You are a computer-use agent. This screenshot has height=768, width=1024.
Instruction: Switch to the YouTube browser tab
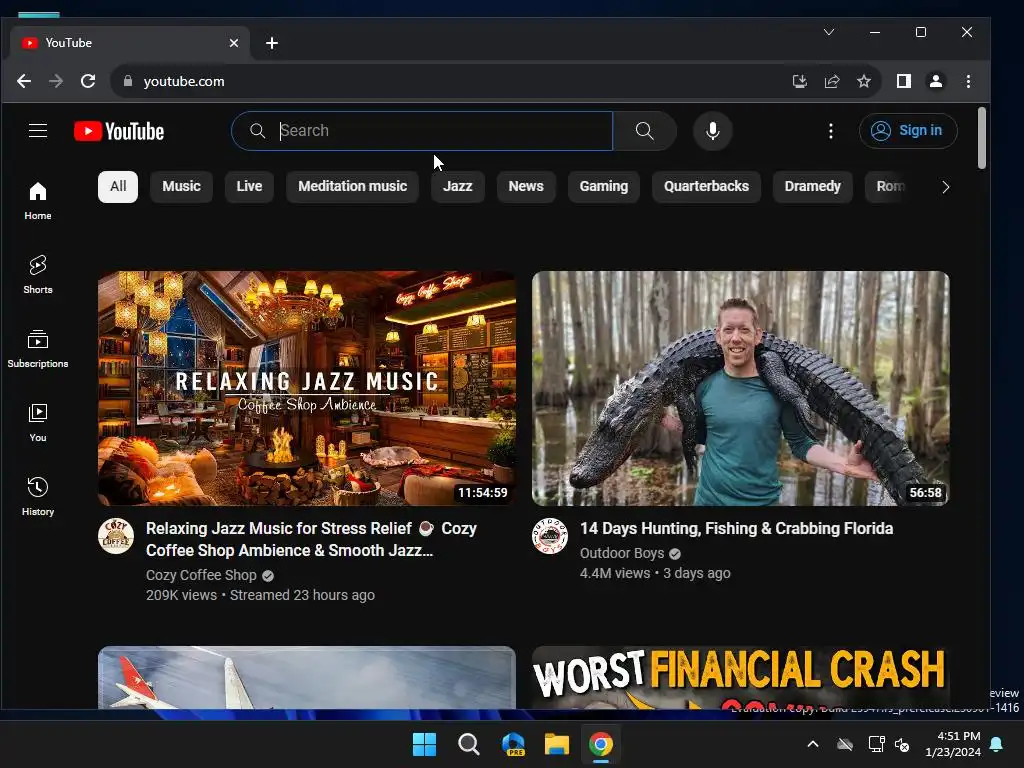click(130, 43)
